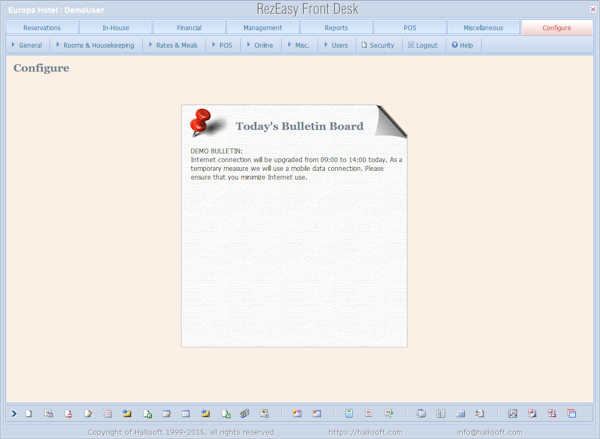Switch to the Reservations tab
Image resolution: width=600 pixels, height=439 pixels.
click(x=42, y=28)
